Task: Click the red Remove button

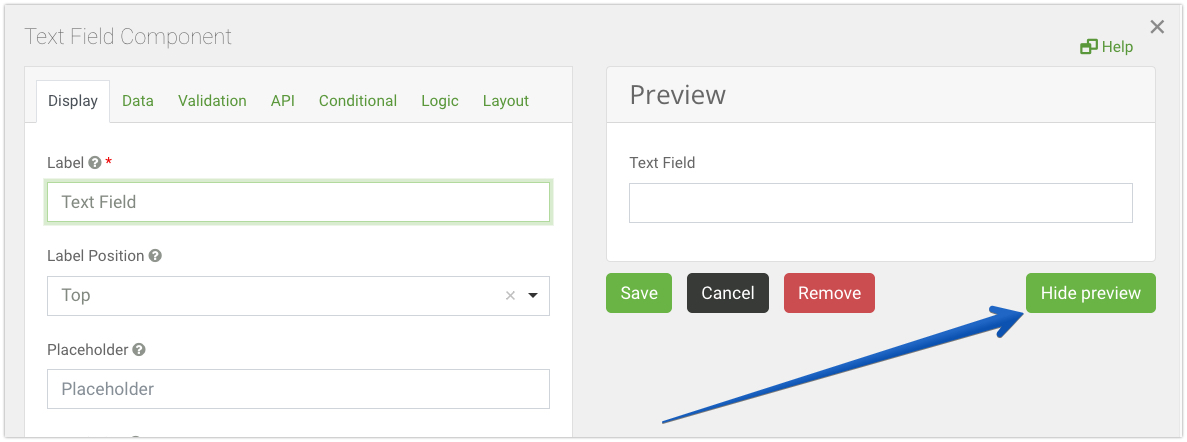Action: click(829, 293)
